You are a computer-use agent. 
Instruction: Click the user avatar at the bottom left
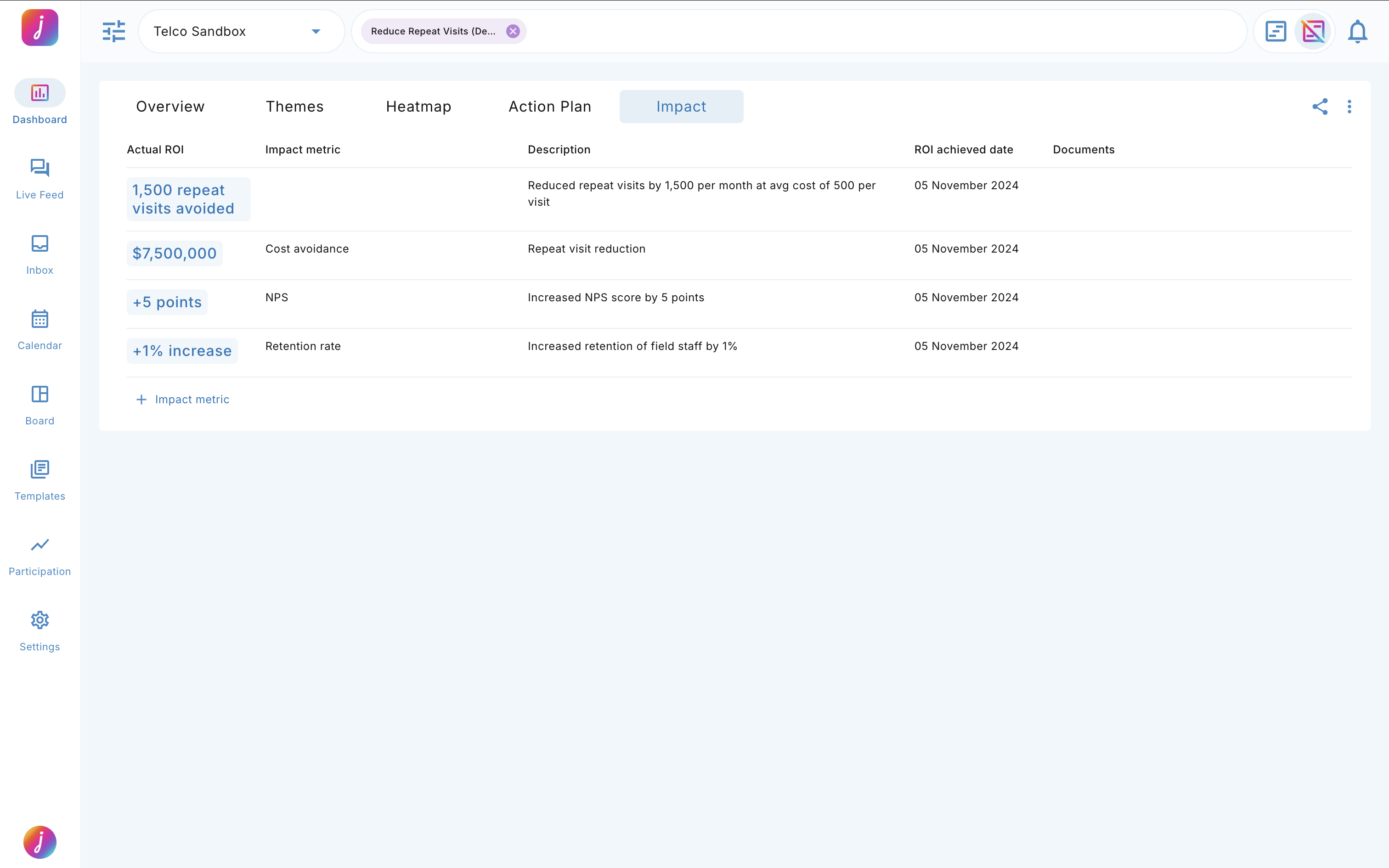[x=40, y=841]
